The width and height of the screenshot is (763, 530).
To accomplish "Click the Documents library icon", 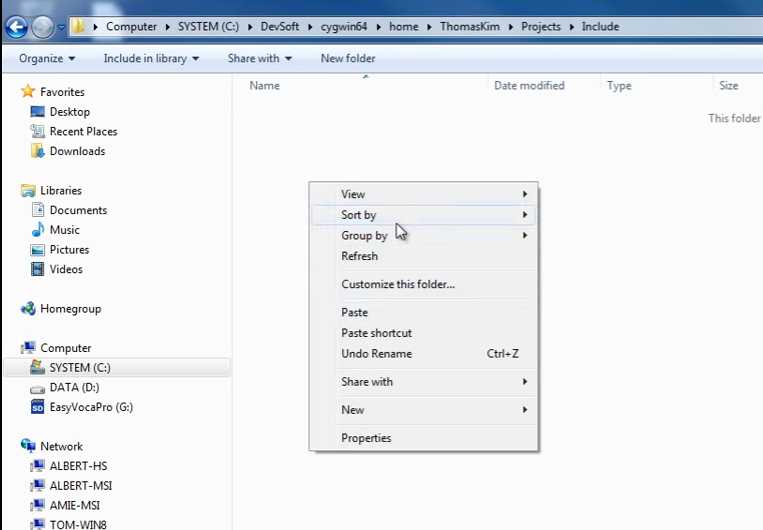I will point(37,210).
